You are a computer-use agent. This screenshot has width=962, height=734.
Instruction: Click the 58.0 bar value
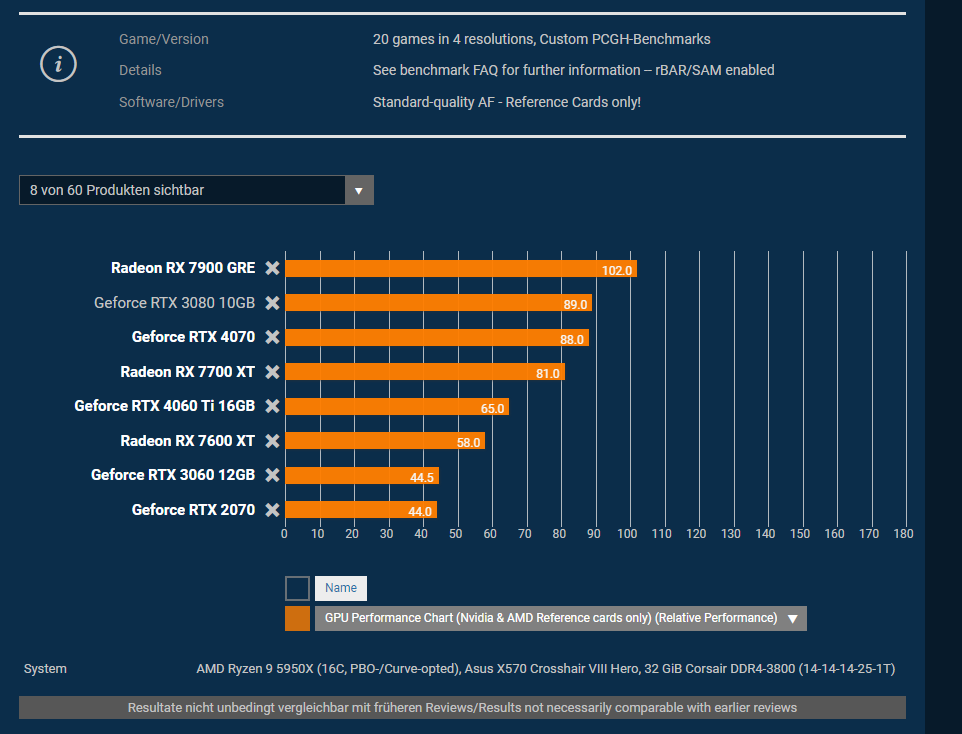pos(469,443)
